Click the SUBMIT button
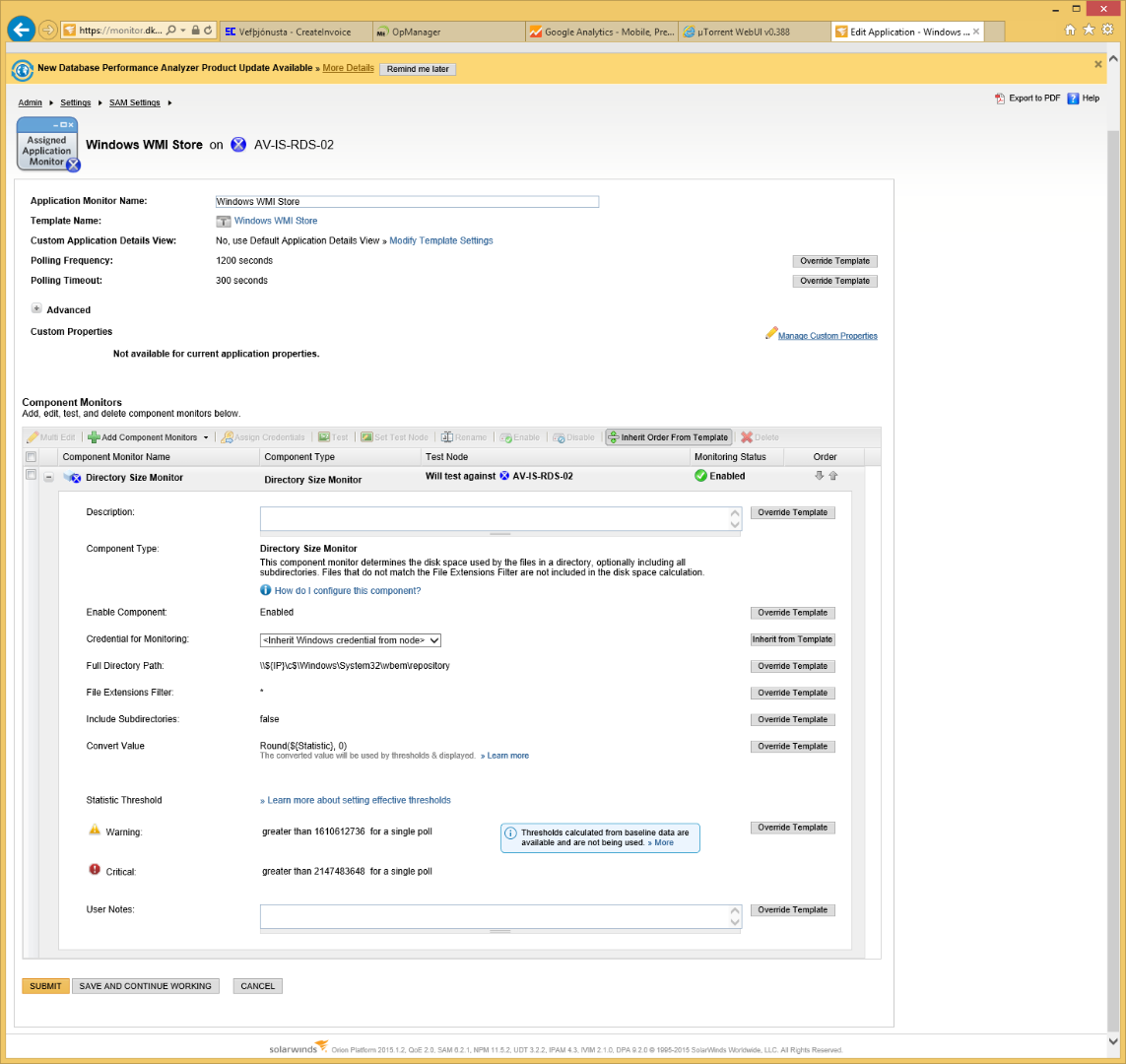The width and height of the screenshot is (1126, 1064). click(45, 986)
